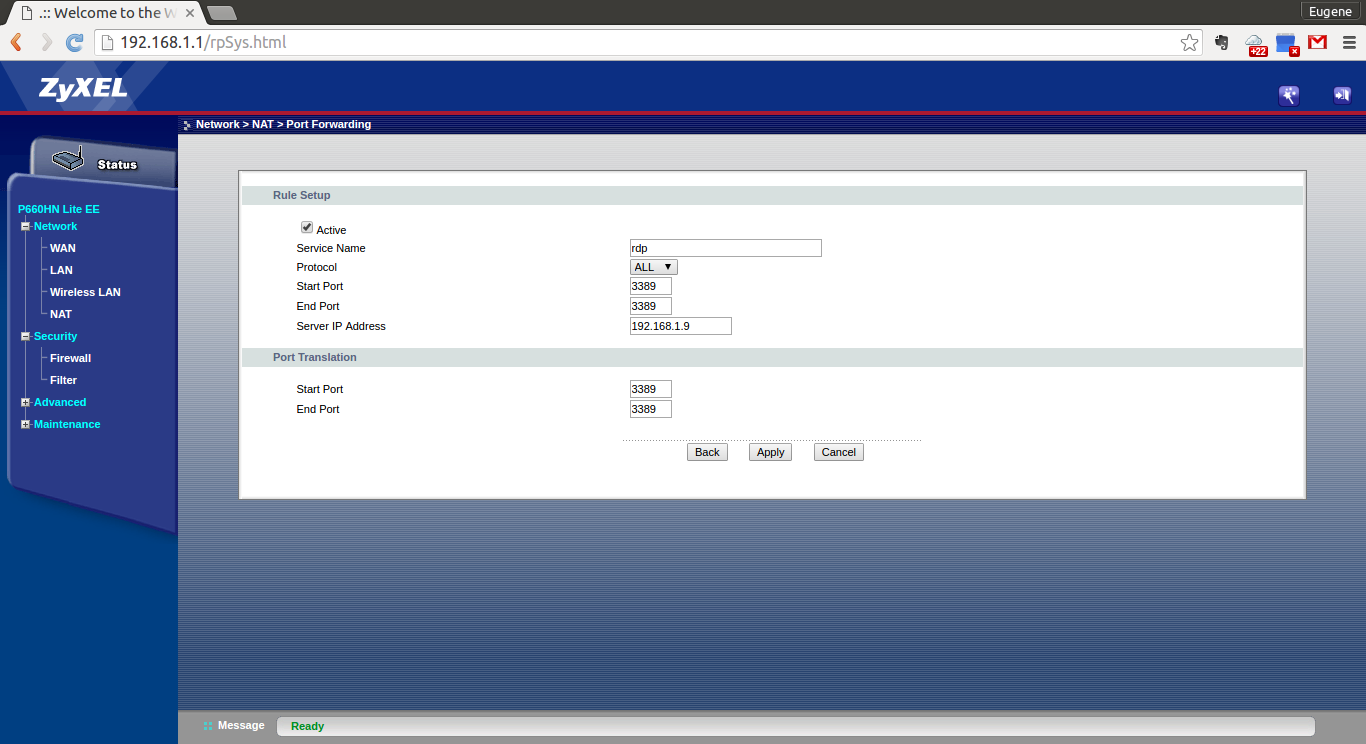Click the Evernote elephant extension icon

pos(1221,42)
